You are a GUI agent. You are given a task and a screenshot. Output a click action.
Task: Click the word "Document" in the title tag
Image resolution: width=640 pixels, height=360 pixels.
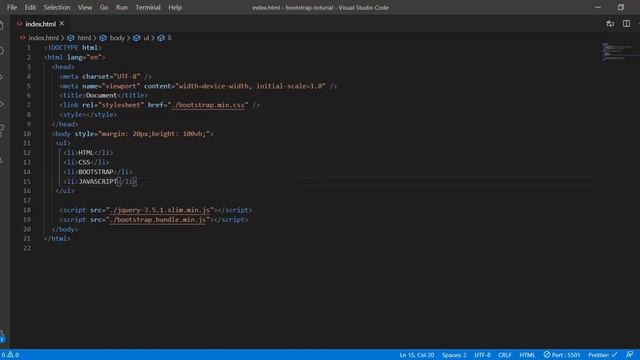pyautogui.click(x=101, y=96)
